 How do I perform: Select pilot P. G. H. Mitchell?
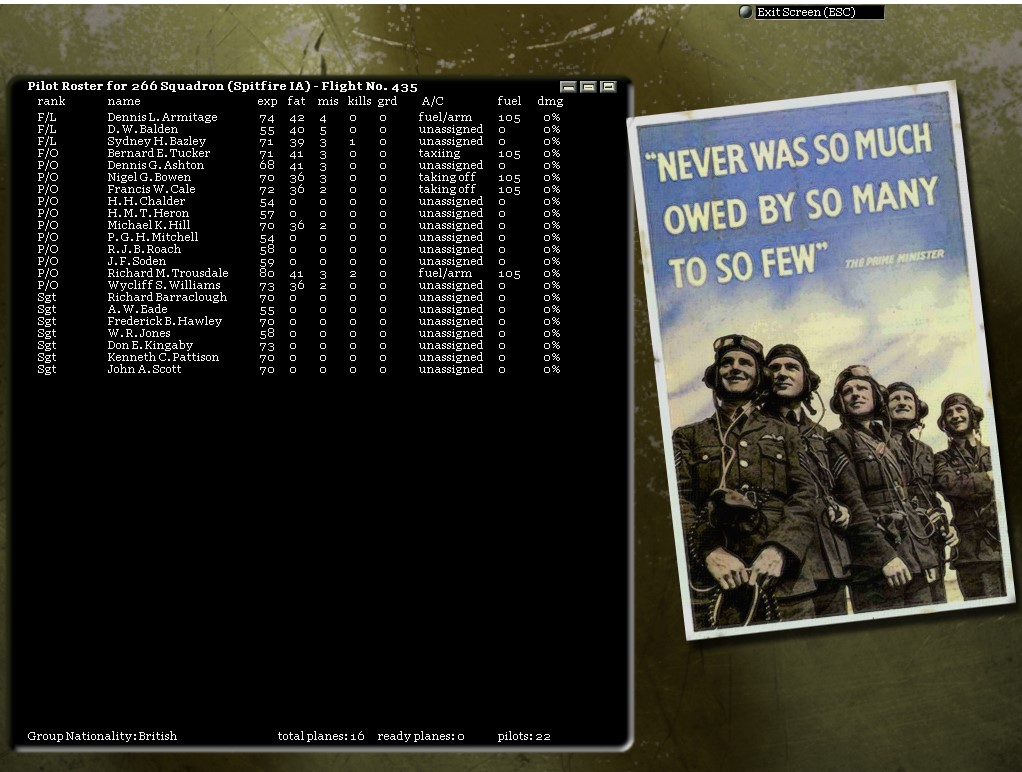(x=153, y=237)
